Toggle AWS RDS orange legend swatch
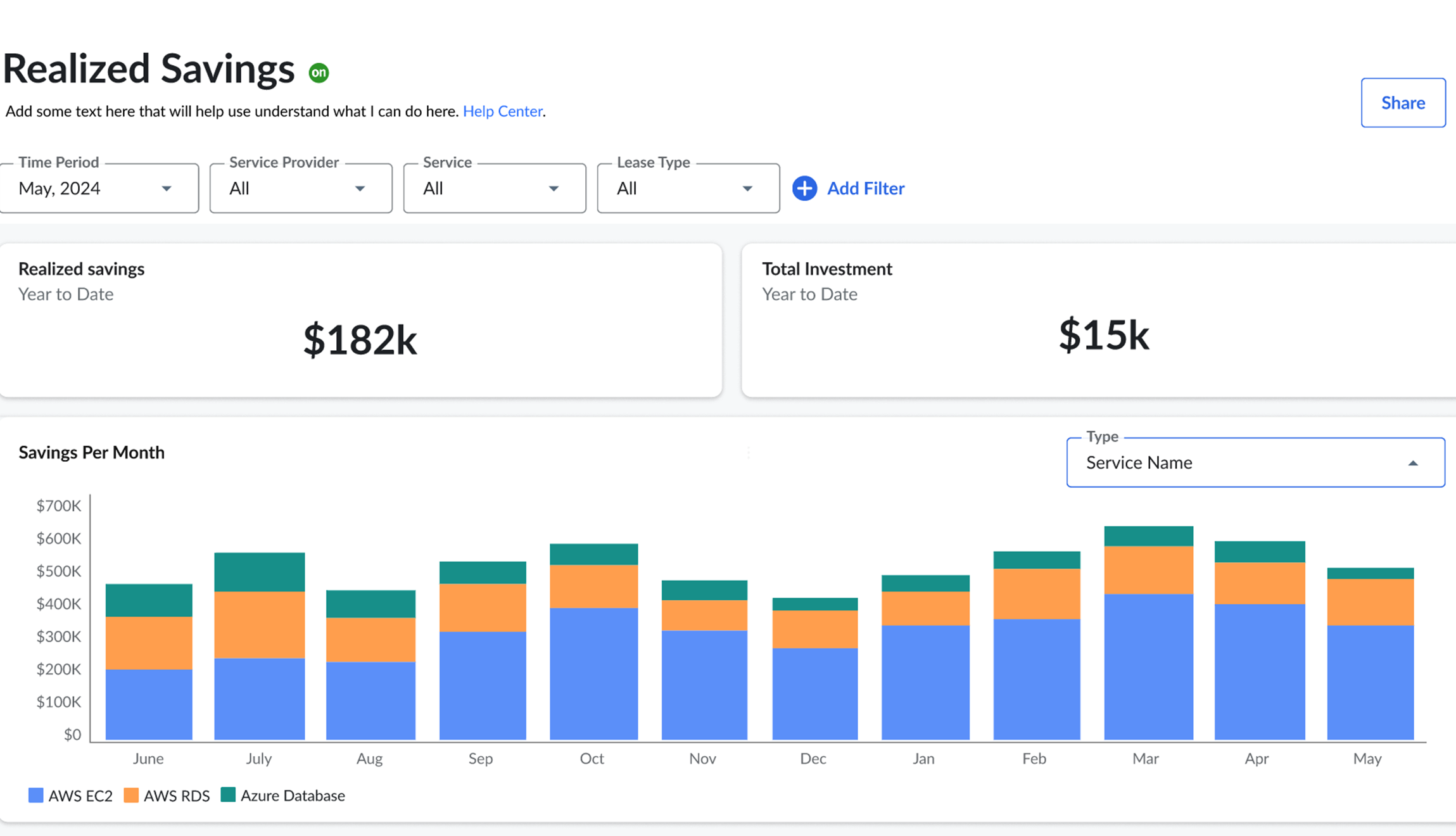1456x836 pixels. (x=131, y=795)
